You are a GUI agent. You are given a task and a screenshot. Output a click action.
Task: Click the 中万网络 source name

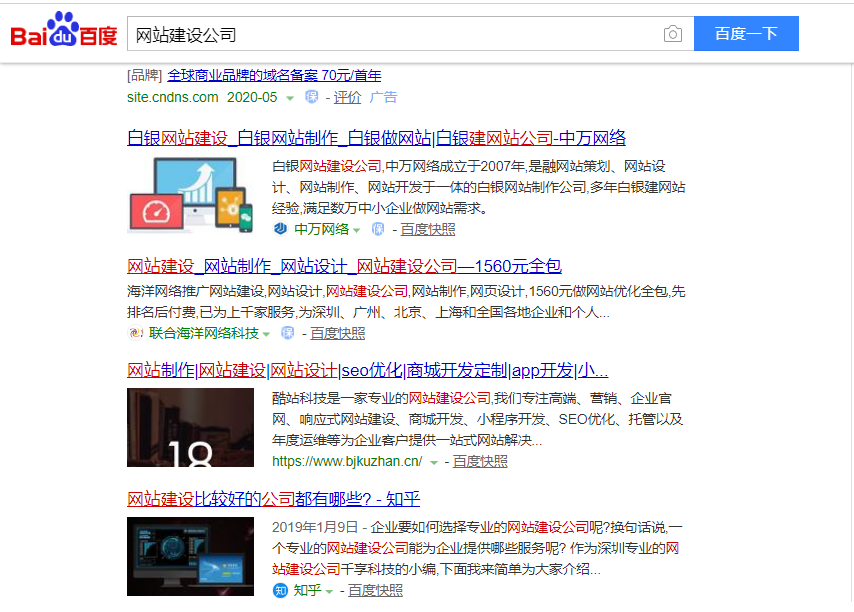[x=321, y=229]
